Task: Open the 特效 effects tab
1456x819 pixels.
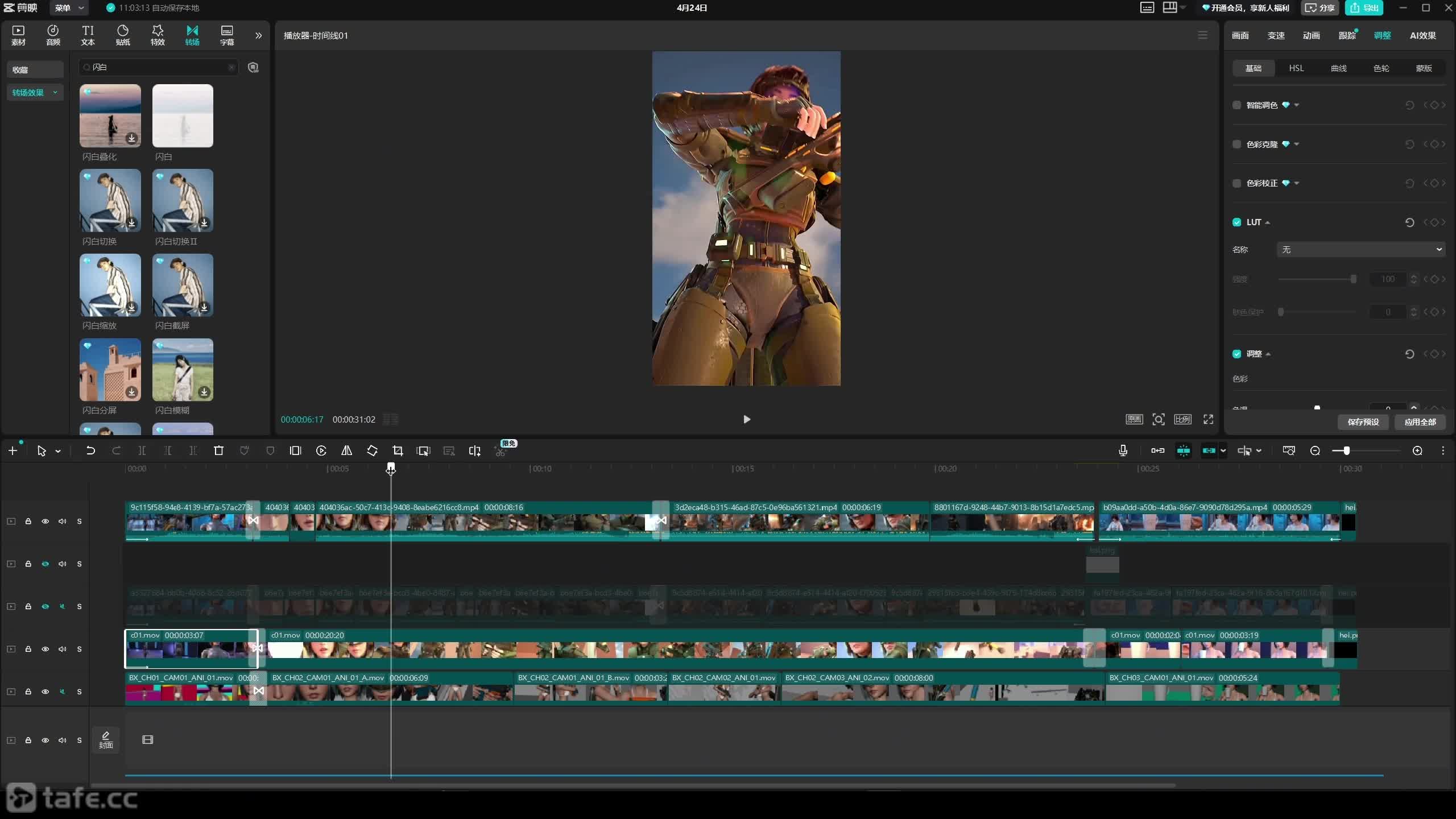Action: (158, 35)
